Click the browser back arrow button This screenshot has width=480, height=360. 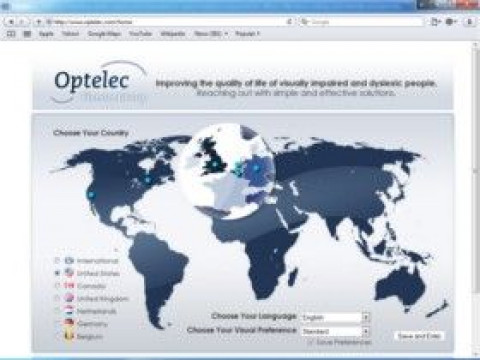pyautogui.click(x=11, y=22)
